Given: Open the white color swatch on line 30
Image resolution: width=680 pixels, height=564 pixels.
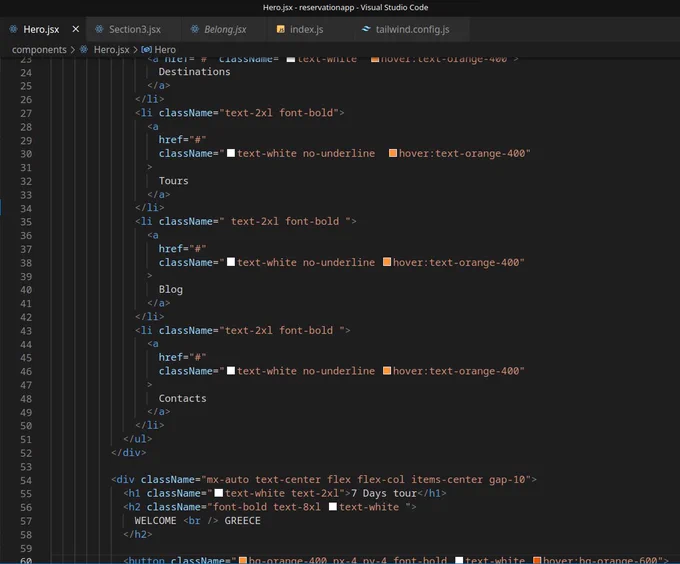Looking at the screenshot, I should point(231,153).
